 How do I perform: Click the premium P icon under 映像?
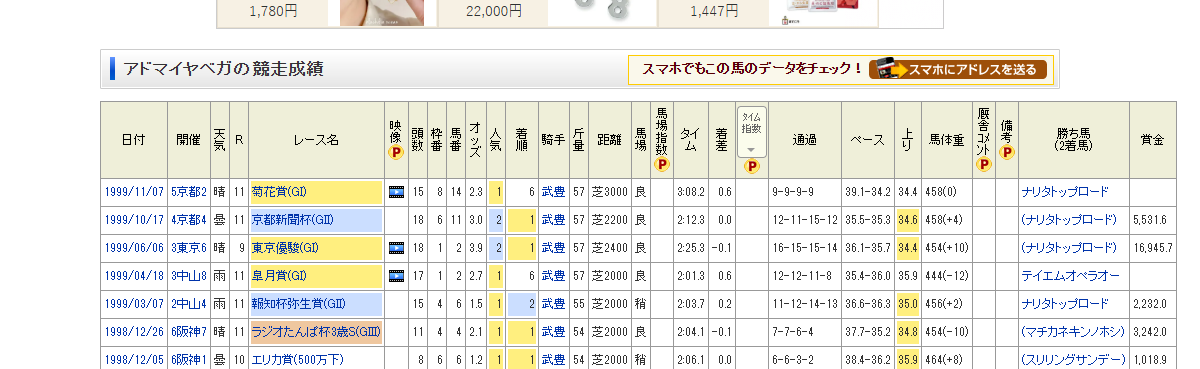click(x=396, y=153)
